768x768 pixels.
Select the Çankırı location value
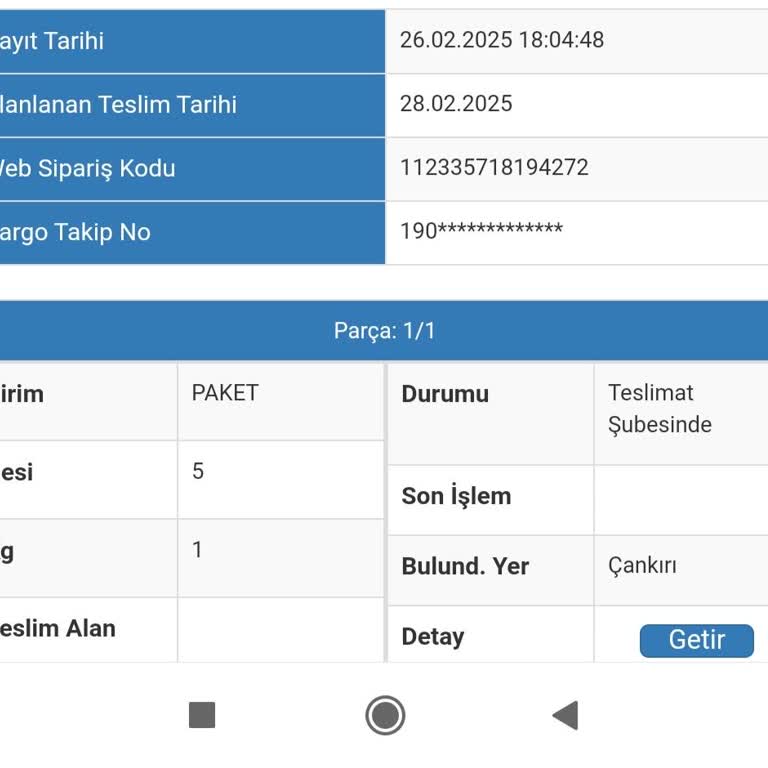click(x=642, y=566)
